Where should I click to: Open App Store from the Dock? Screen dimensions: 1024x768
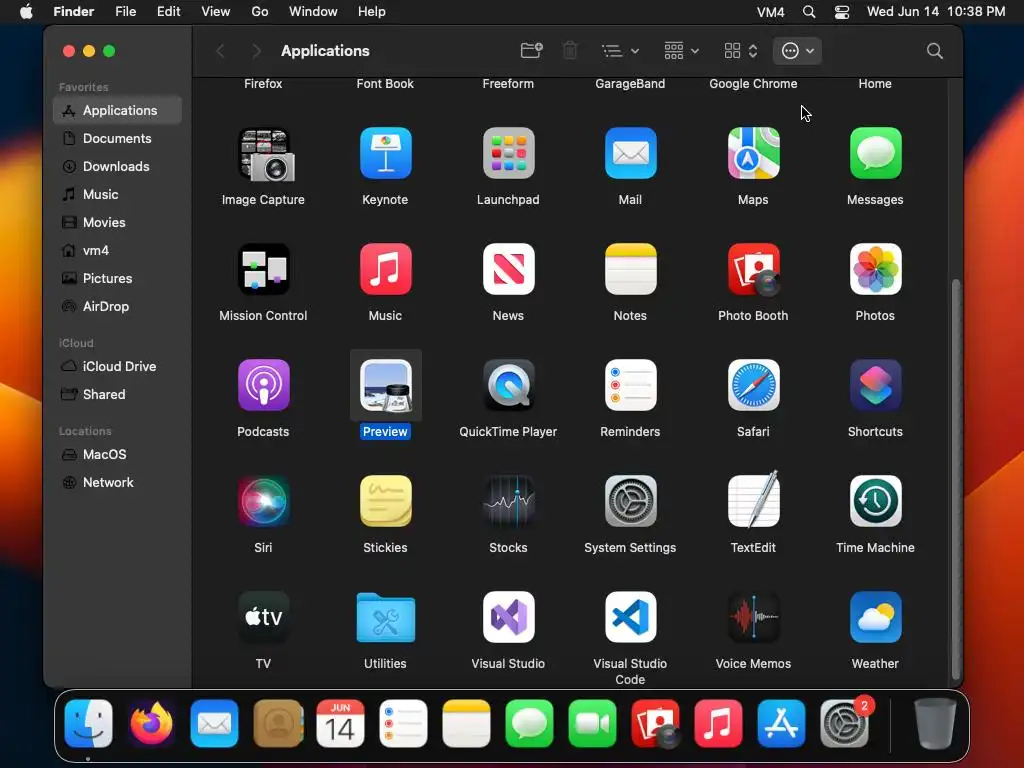781,724
